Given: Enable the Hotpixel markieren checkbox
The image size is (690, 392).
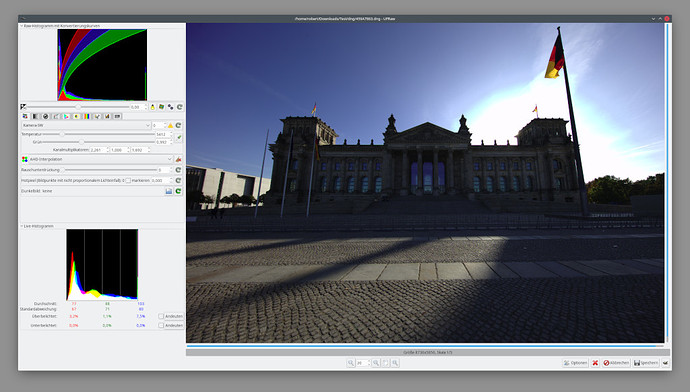Looking at the screenshot, I should [x=128, y=180].
